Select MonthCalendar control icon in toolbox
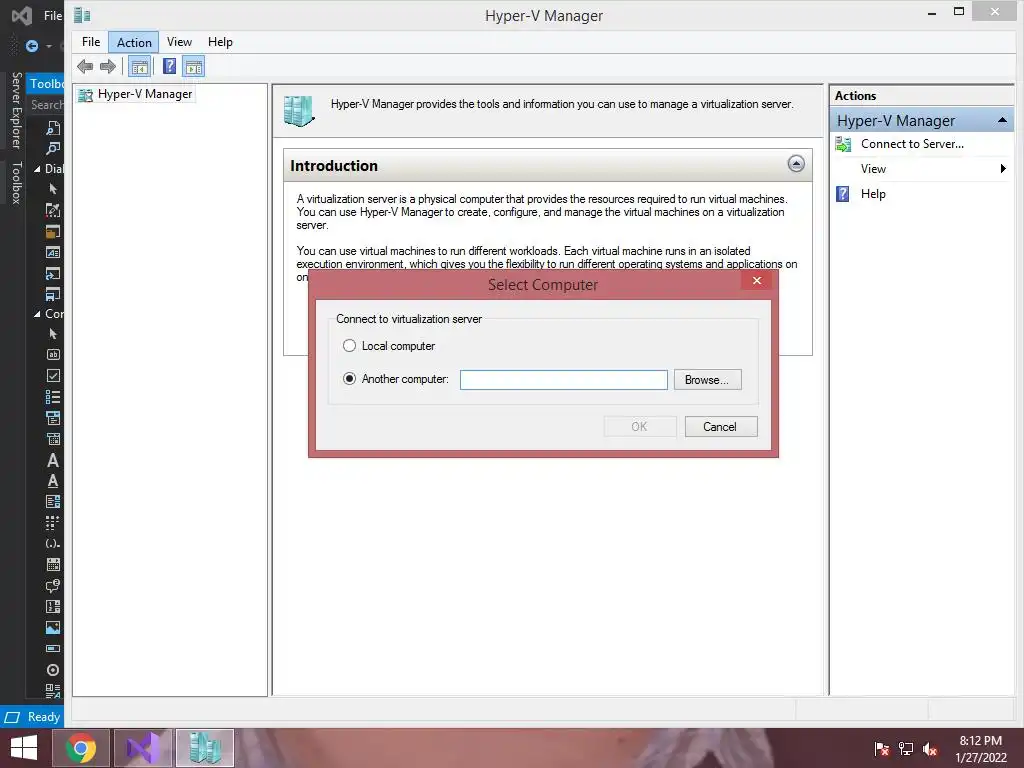 [53, 564]
